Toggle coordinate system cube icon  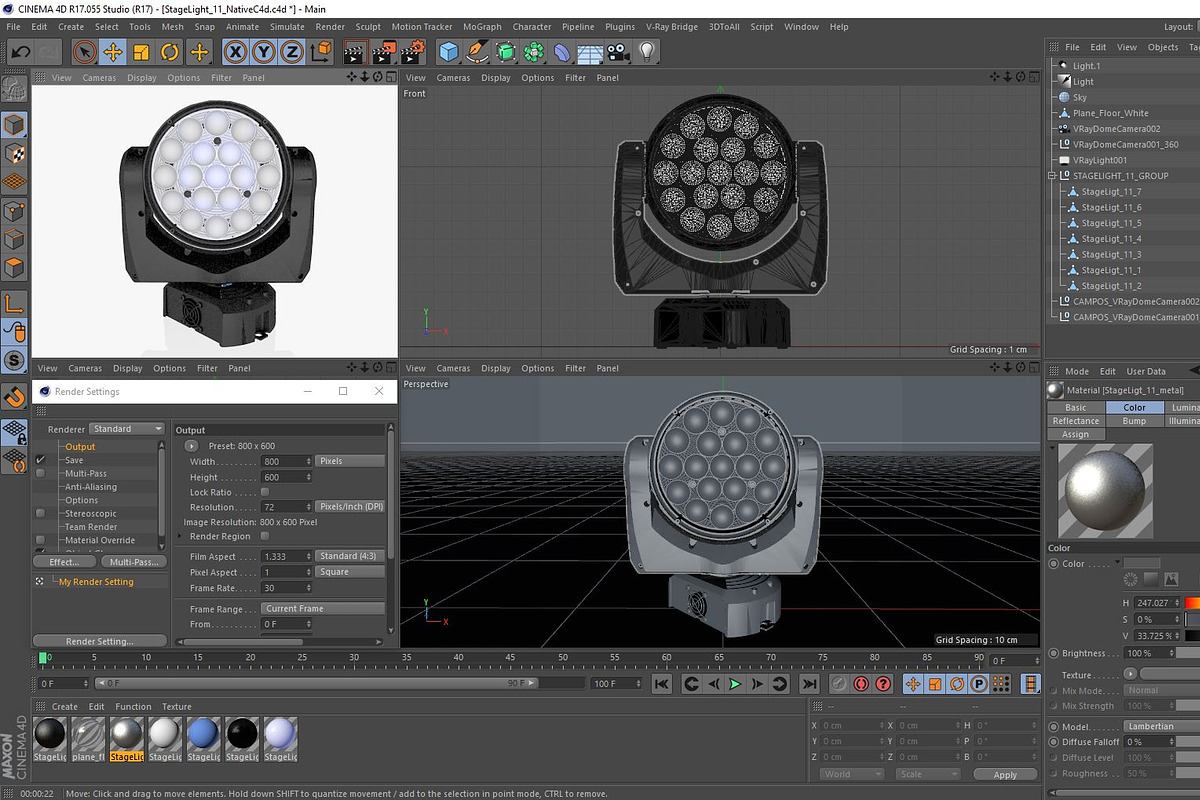(320, 52)
